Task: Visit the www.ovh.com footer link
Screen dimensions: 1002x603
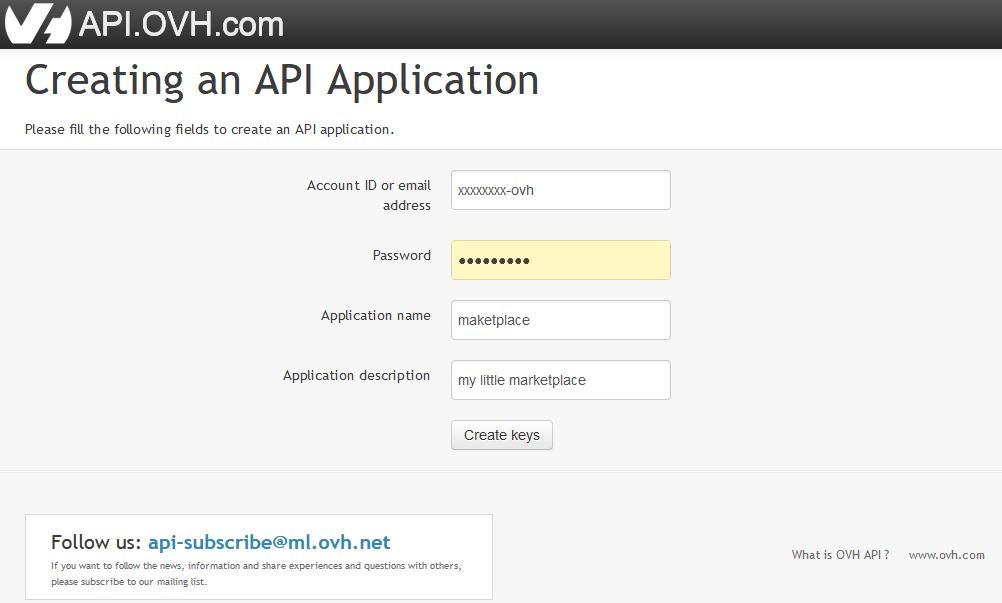Action: click(946, 555)
